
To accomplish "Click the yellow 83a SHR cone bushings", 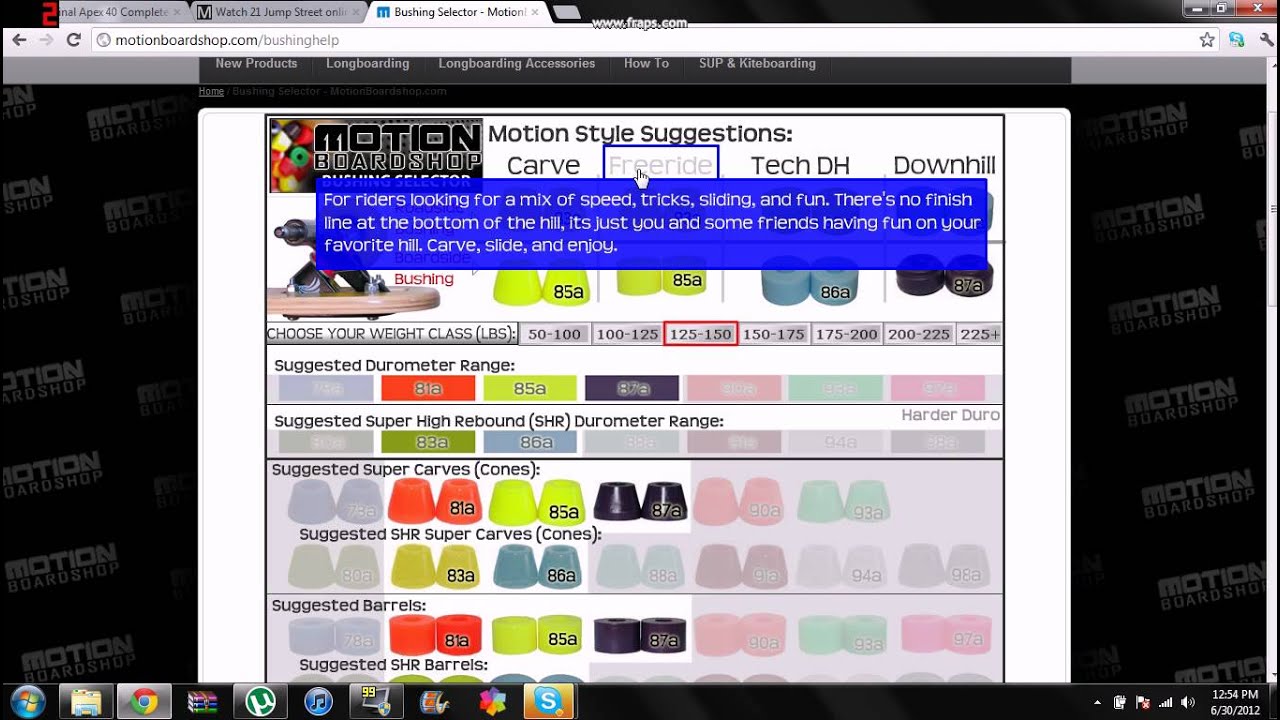I will [435, 567].
